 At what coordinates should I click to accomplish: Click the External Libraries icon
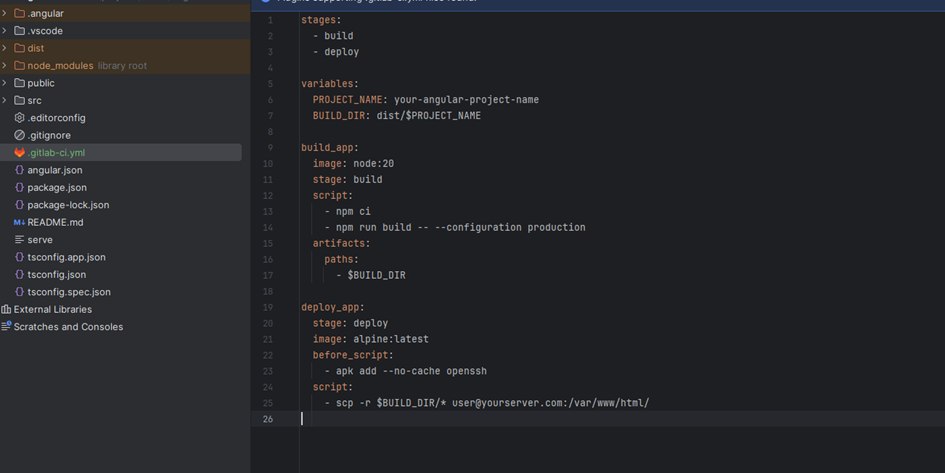(x=6, y=309)
